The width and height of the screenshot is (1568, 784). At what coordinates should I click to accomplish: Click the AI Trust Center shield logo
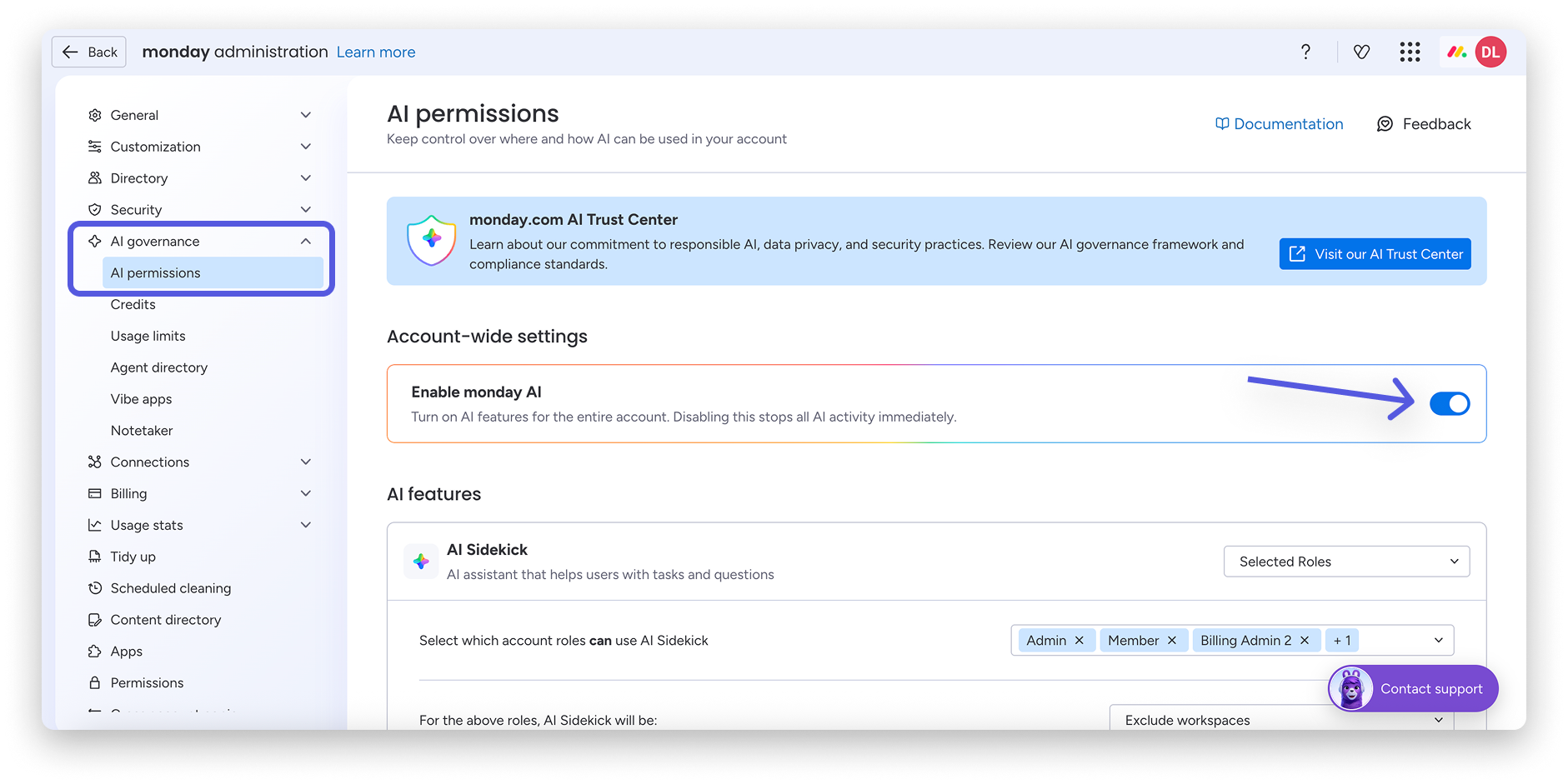(432, 241)
